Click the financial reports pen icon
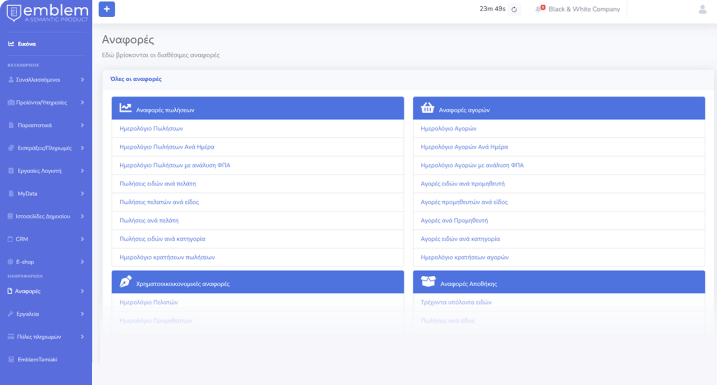This screenshot has height=385, width=717. (x=125, y=281)
